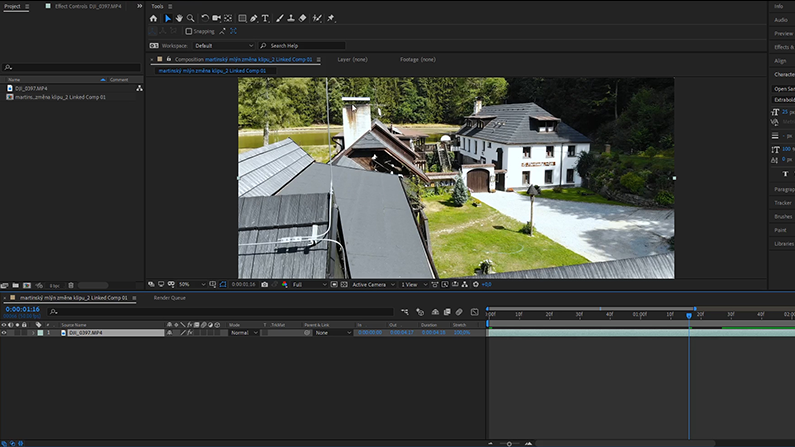795x447 pixels.
Task: Open the 1 View layout dropdown
Action: pyautogui.click(x=414, y=285)
